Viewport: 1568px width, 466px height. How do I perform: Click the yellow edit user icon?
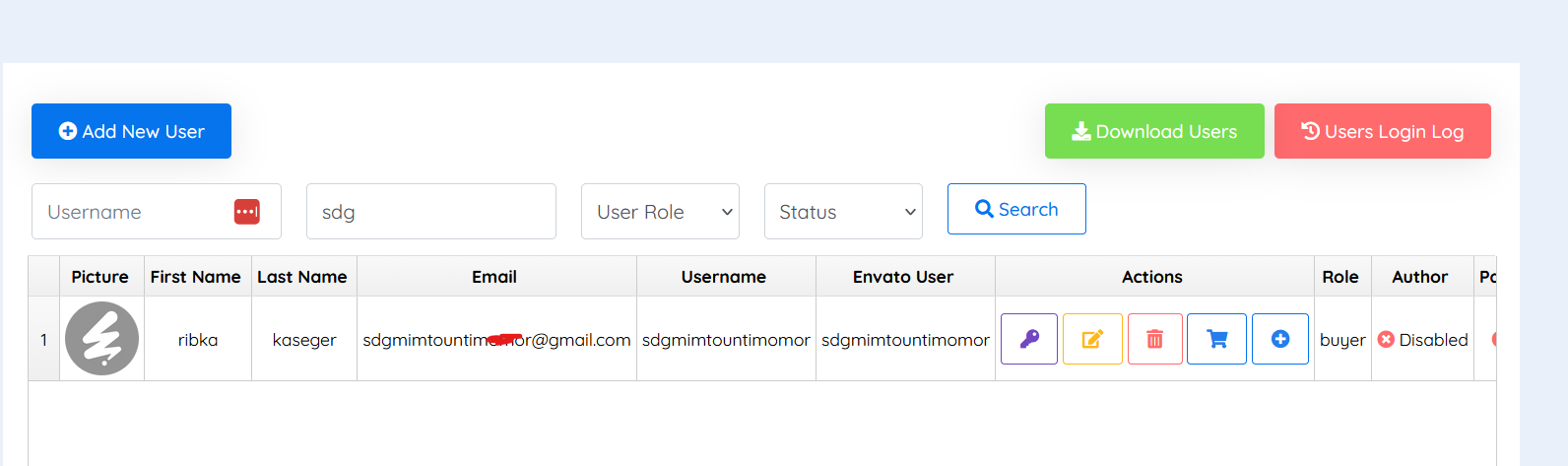tap(1092, 339)
